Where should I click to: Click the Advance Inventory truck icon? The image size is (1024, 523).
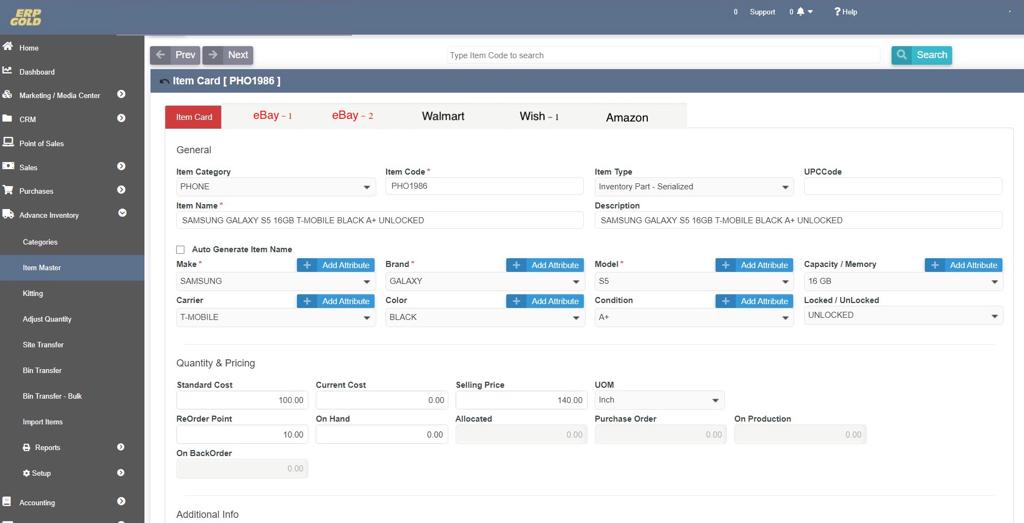[x=8, y=214]
